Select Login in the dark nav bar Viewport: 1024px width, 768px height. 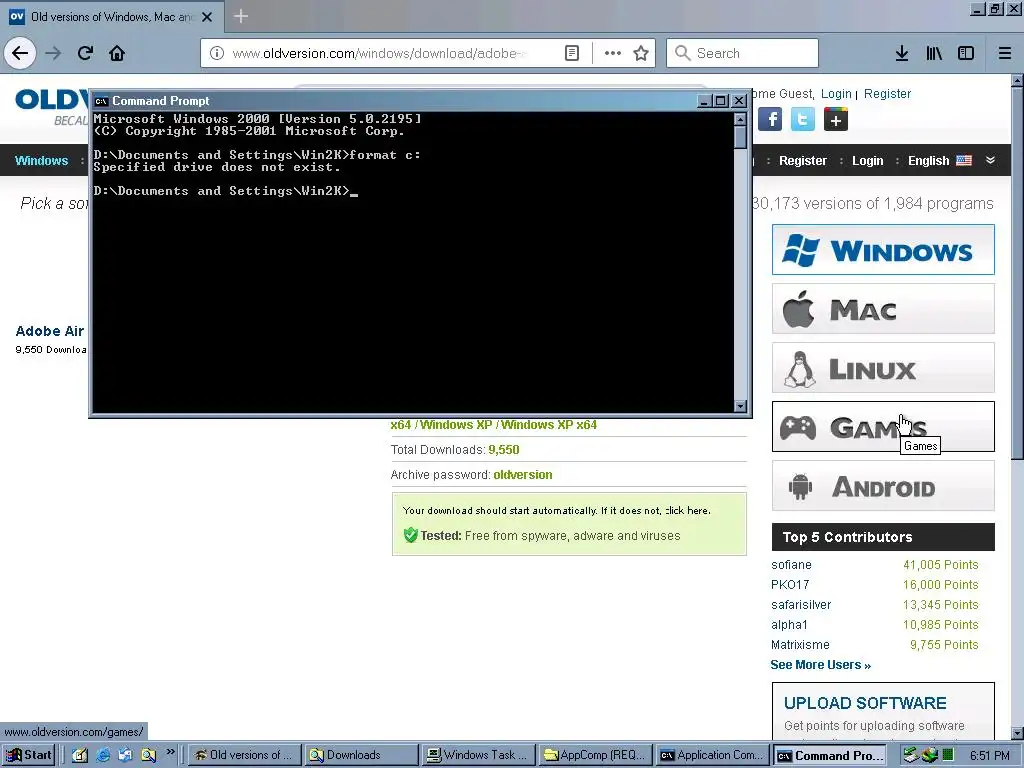point(867,161)
